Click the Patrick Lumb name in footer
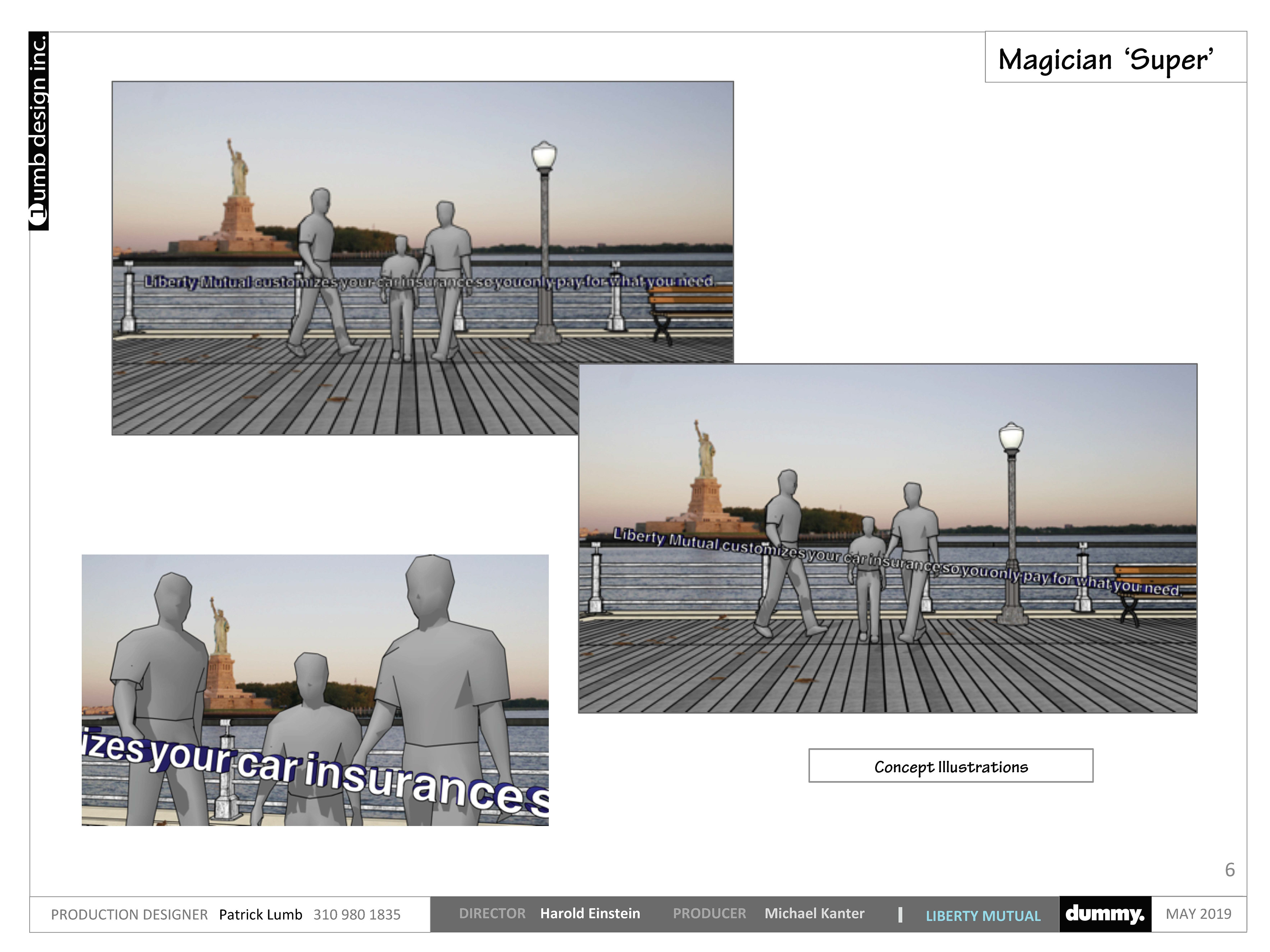This screenshot has height=952, width=1270. pos(260,915)
